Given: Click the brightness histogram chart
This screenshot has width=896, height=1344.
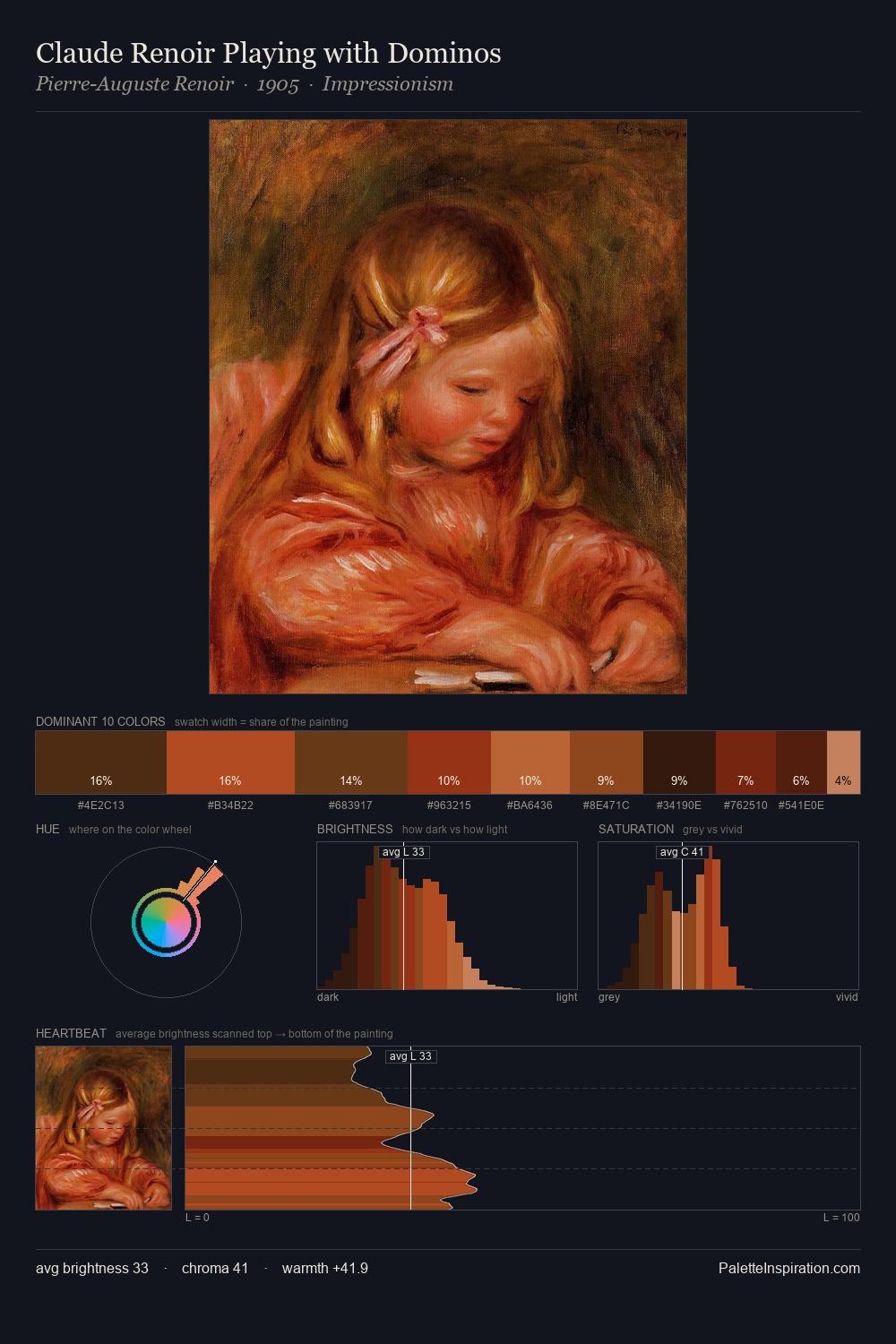Looking at the screenshot, I should 447,916.
